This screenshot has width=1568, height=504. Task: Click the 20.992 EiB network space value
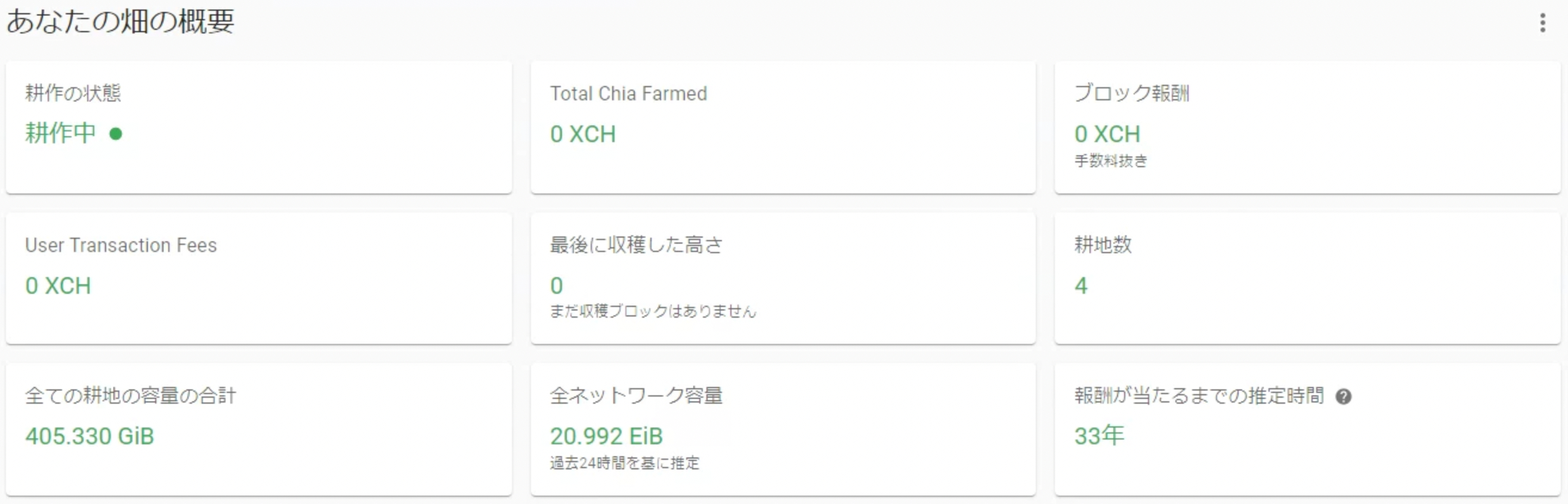(x=605, y=436)
